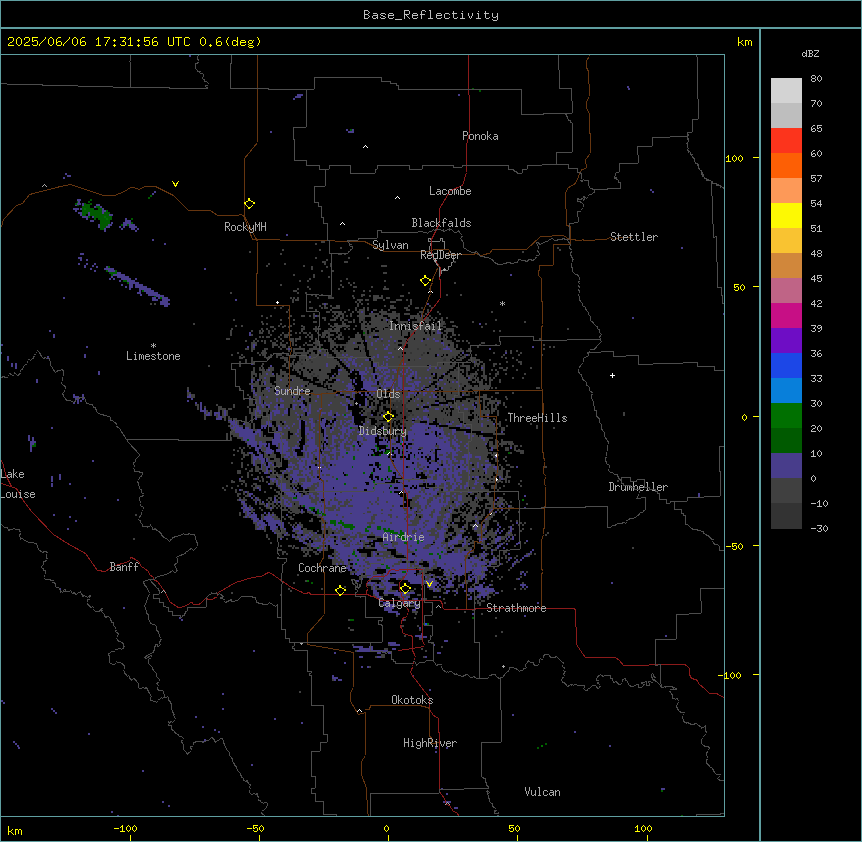The height and width of the screenshot is (842, 862).
Task: Select the orange 60–57 dBZ swatch
Action: tap(786, 165)
